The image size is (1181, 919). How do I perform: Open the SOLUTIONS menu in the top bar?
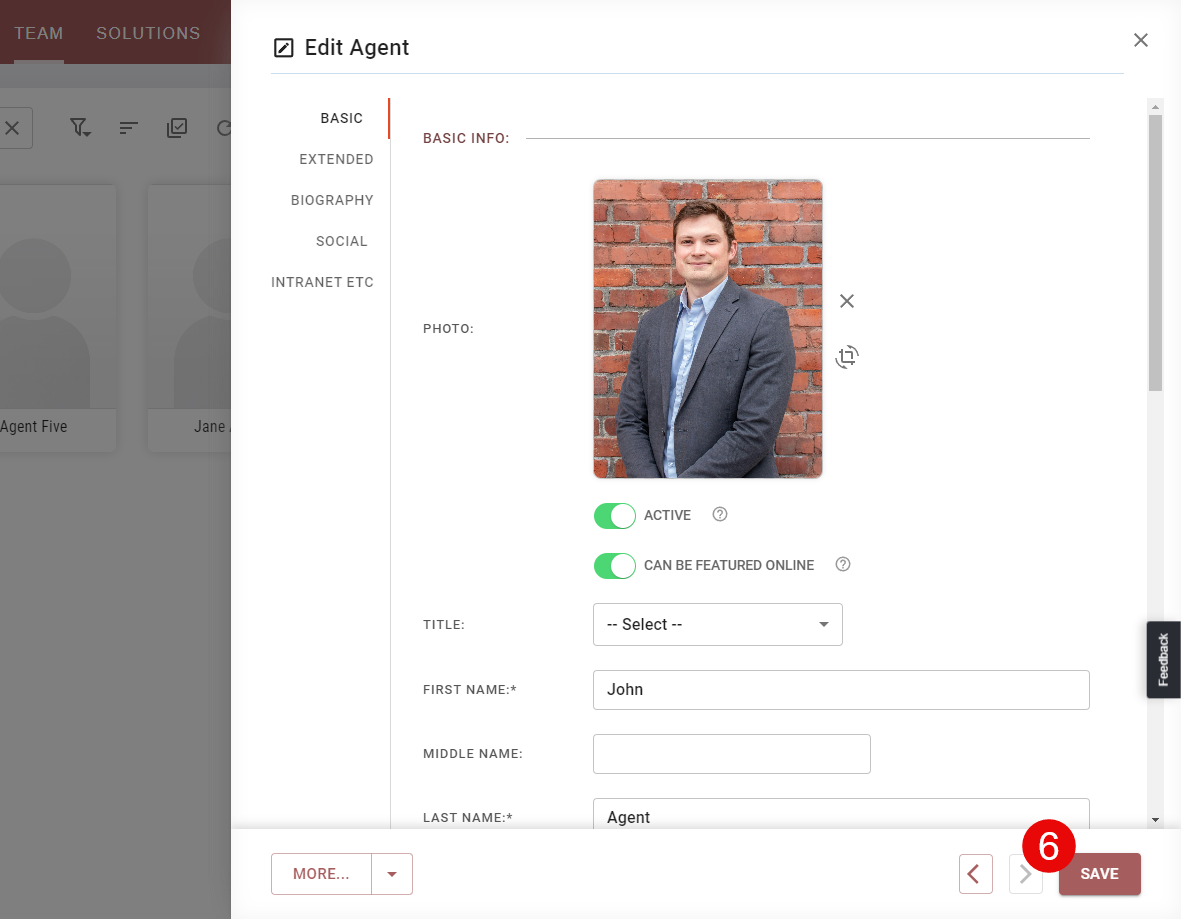(x=148, y=33)
